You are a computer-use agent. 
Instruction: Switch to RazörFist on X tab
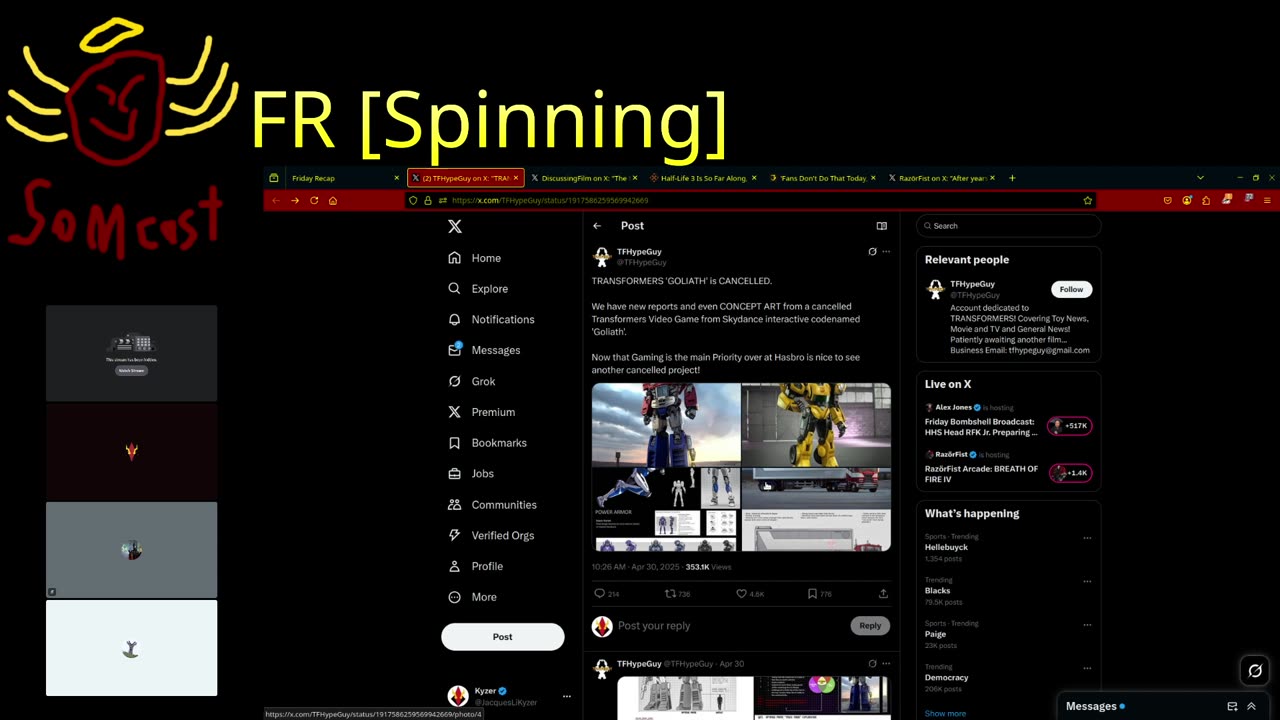tap(941, 178)
